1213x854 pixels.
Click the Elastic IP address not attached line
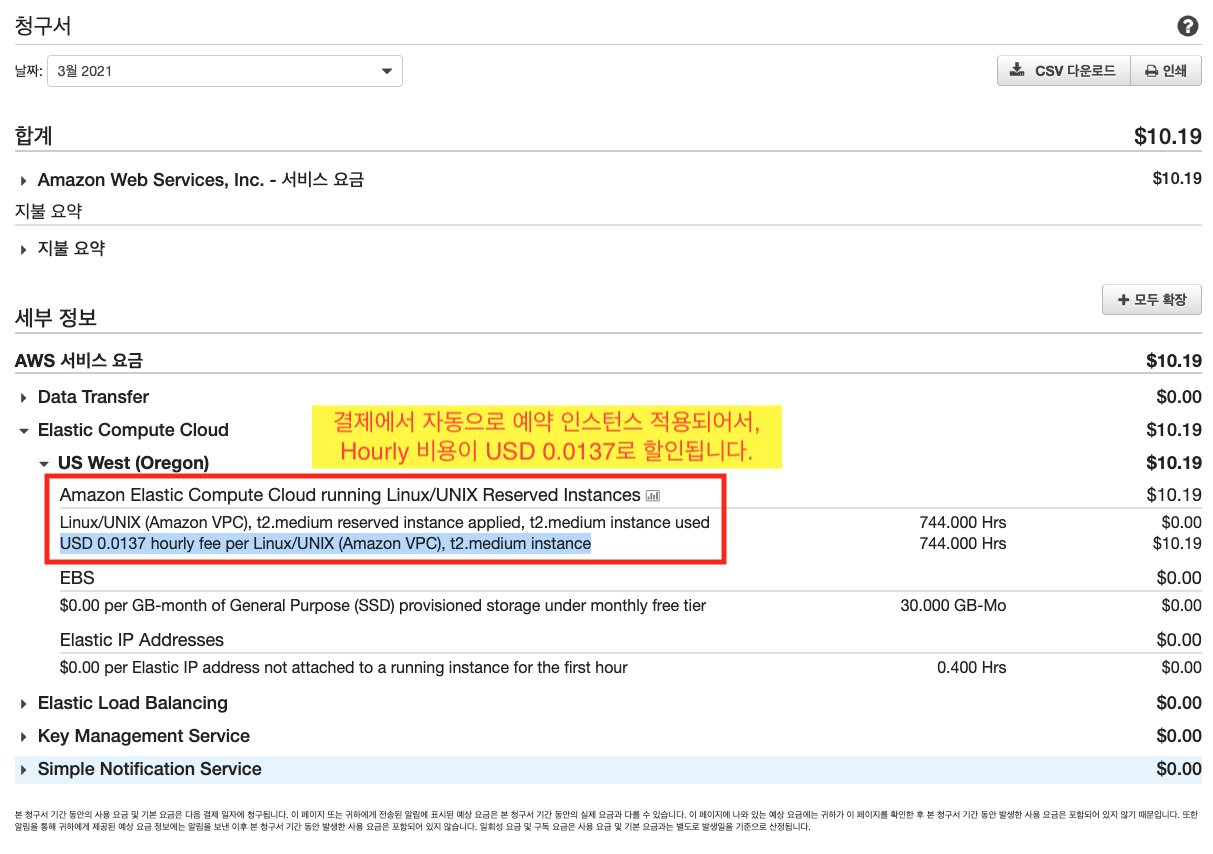pos(344,667)
